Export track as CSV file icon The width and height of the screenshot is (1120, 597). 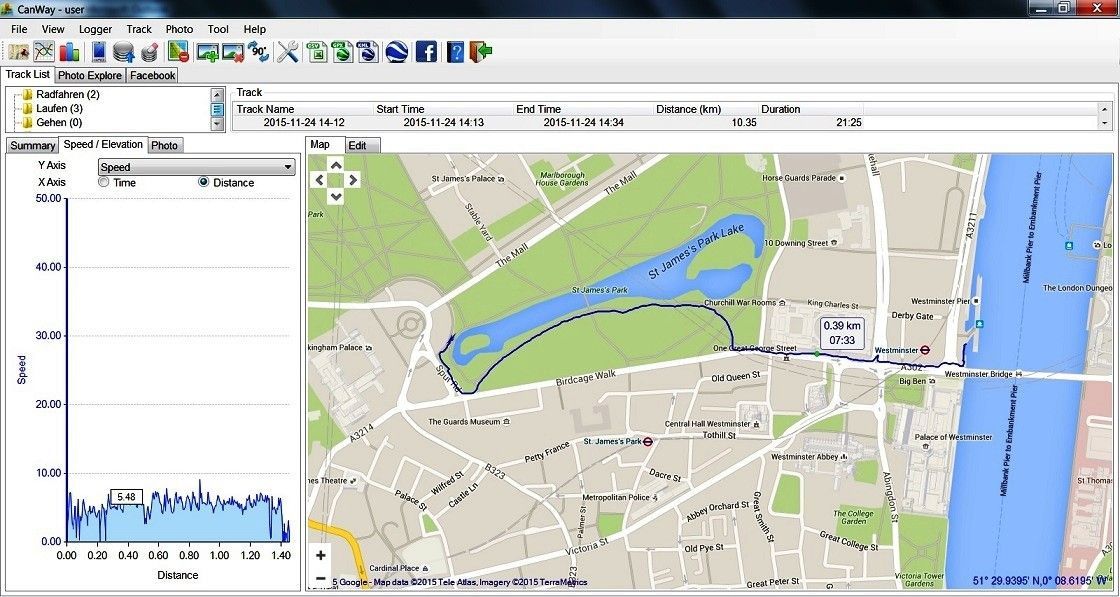[x=318, y=52]
